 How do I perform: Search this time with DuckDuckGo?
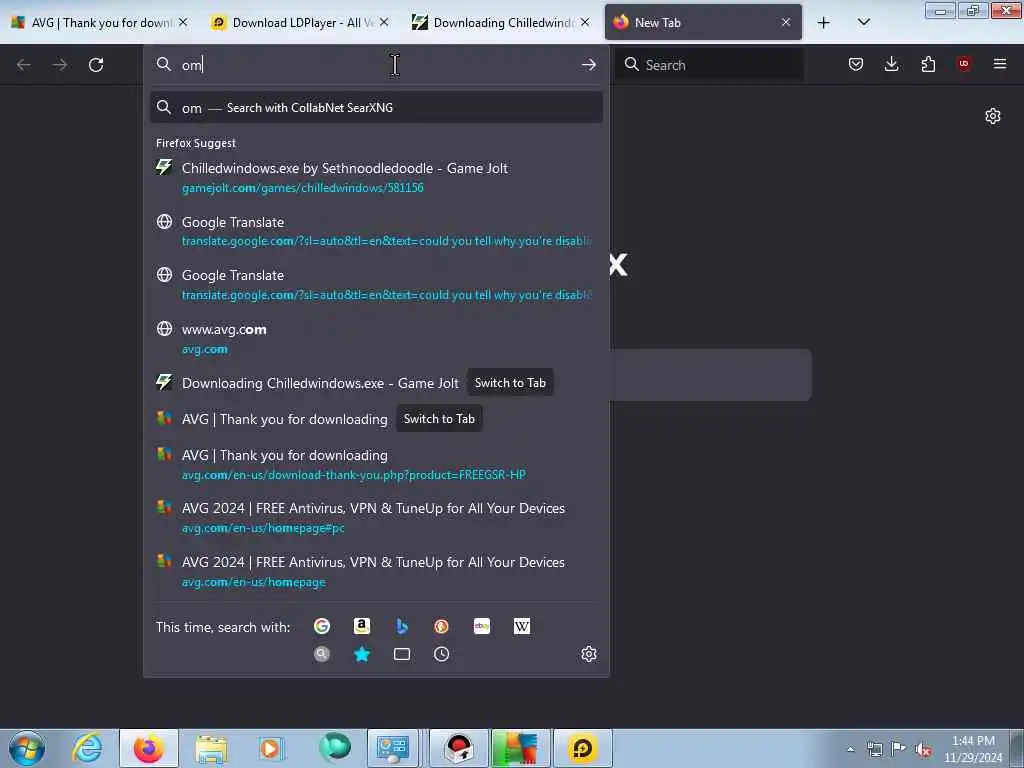pyautogui.click(x=441, y=626)
